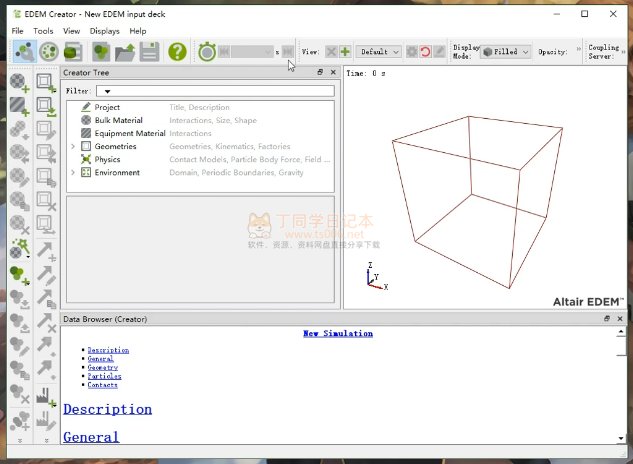Screen dimensions: 633x464
Task: Select Physics in the Creator Tree
Action: tap(107, 160)
